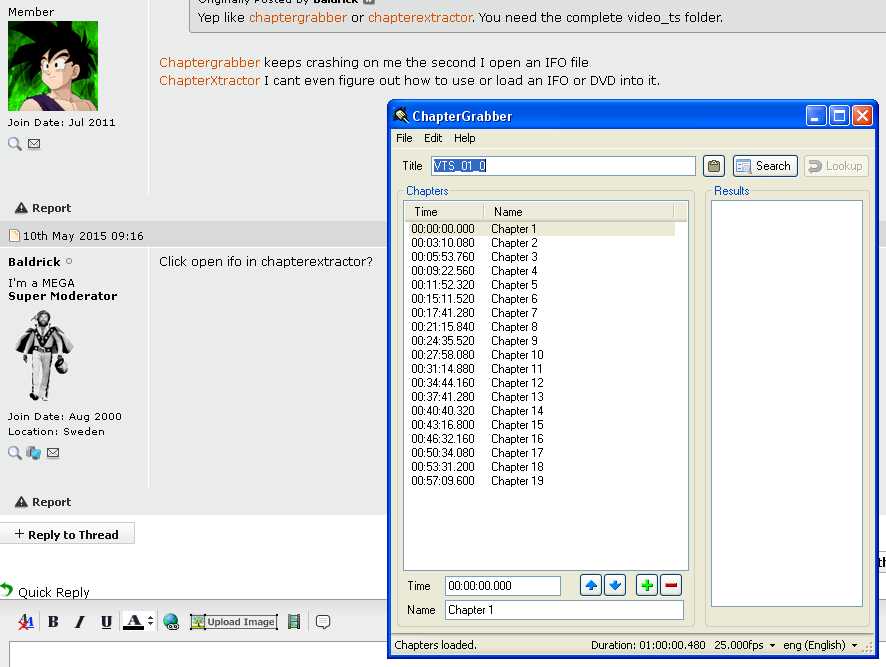Open the Edit menu in ChapterGrabber
The image size is (886, 667).
433,138
